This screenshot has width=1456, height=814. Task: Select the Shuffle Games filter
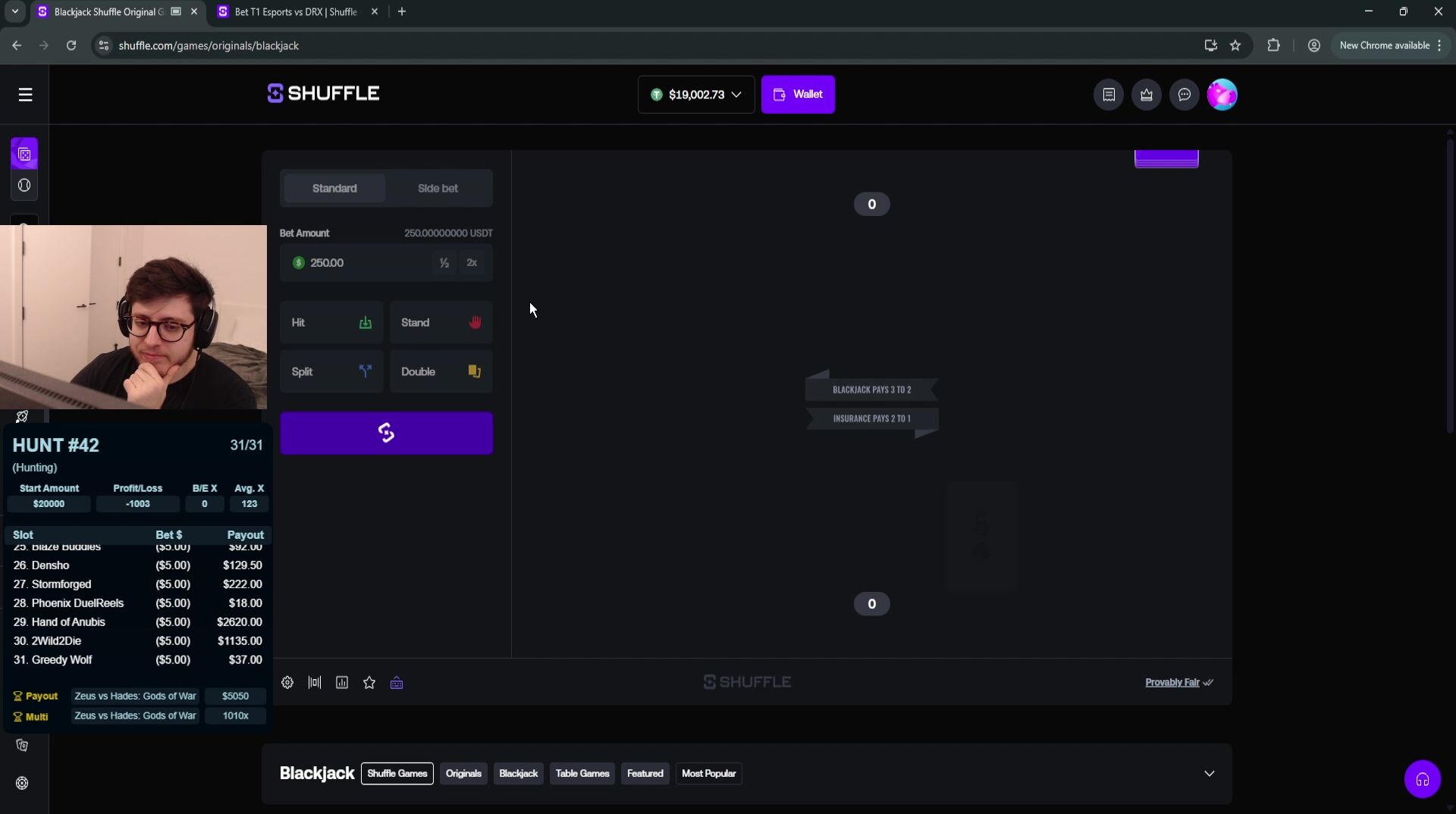click(397, 774)
